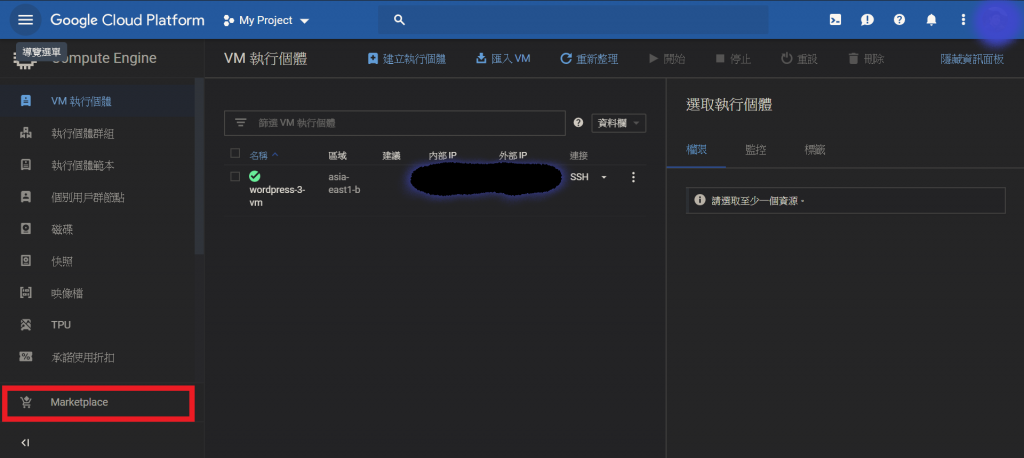This screenshot has width=1024, height=458.
Task: Switch to the 權限 tab
Action: 696,150
